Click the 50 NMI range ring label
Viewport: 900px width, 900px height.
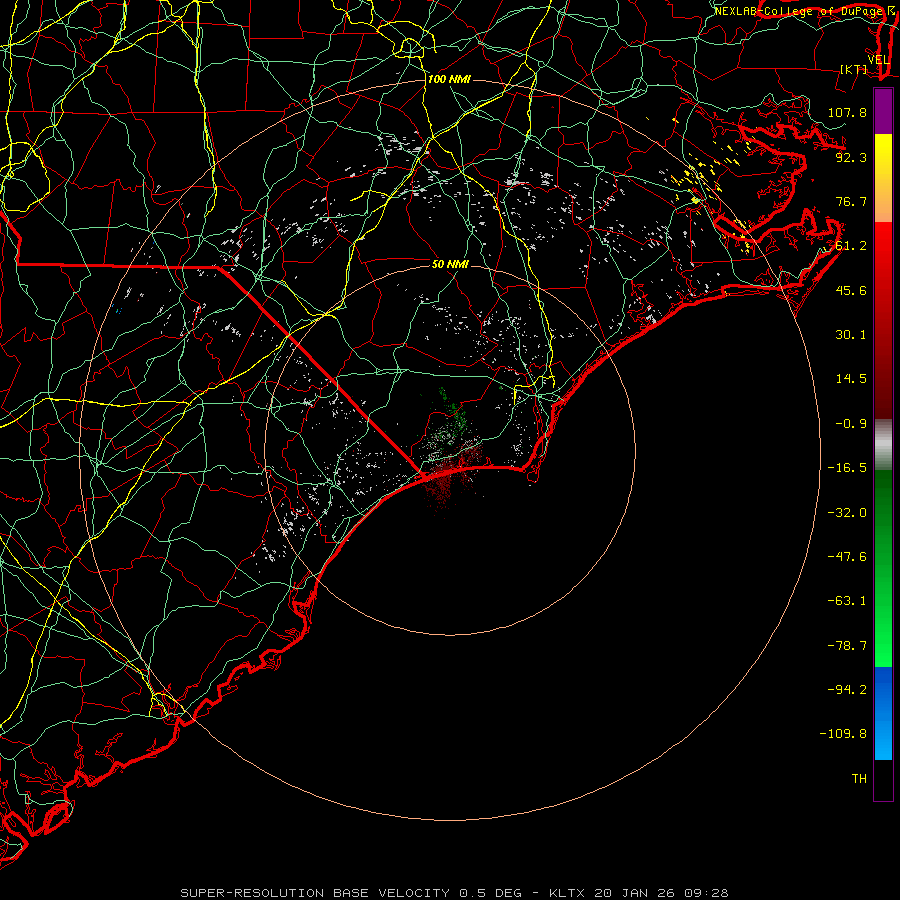(x=451, y=264)
